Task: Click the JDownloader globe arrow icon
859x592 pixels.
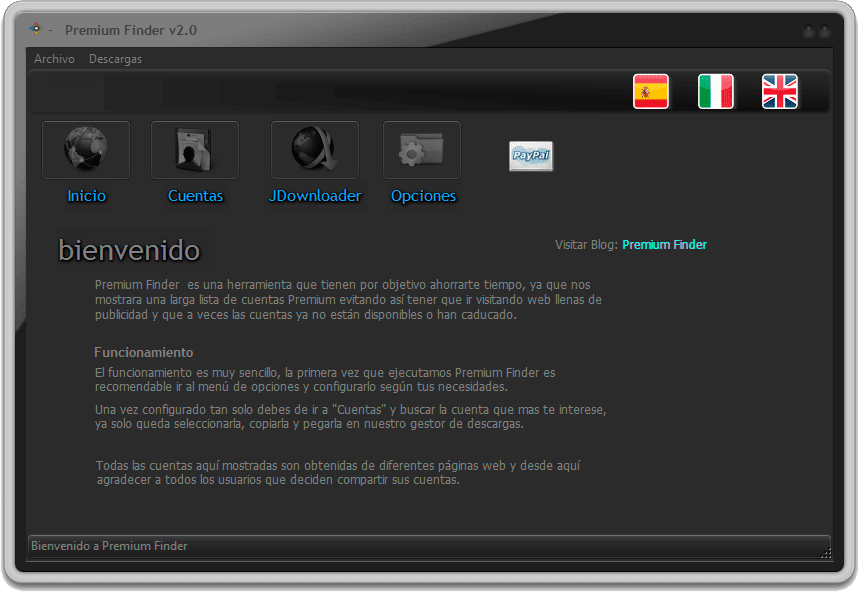Action: 315,150
